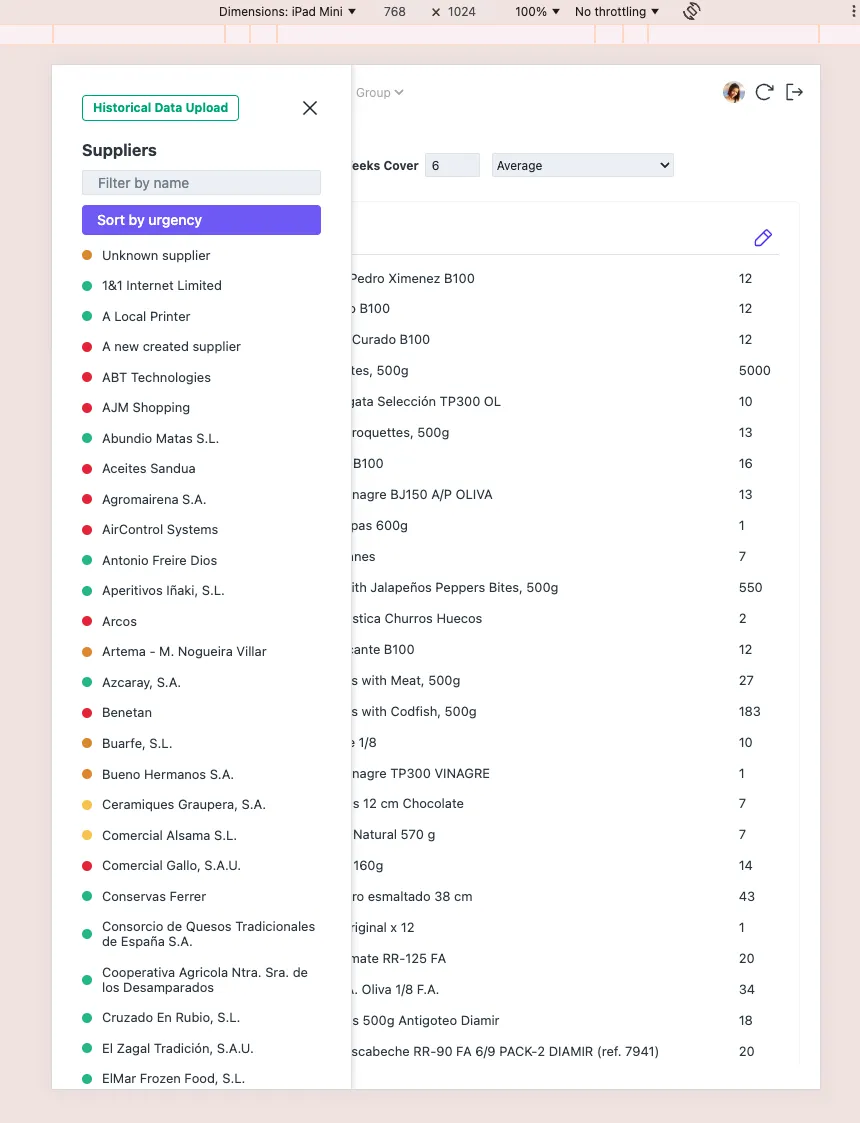The height and width of the screenshot is (1123, 860).
Task: Open the 100% zoom dropdown
Action: click(x=537, y=12)
